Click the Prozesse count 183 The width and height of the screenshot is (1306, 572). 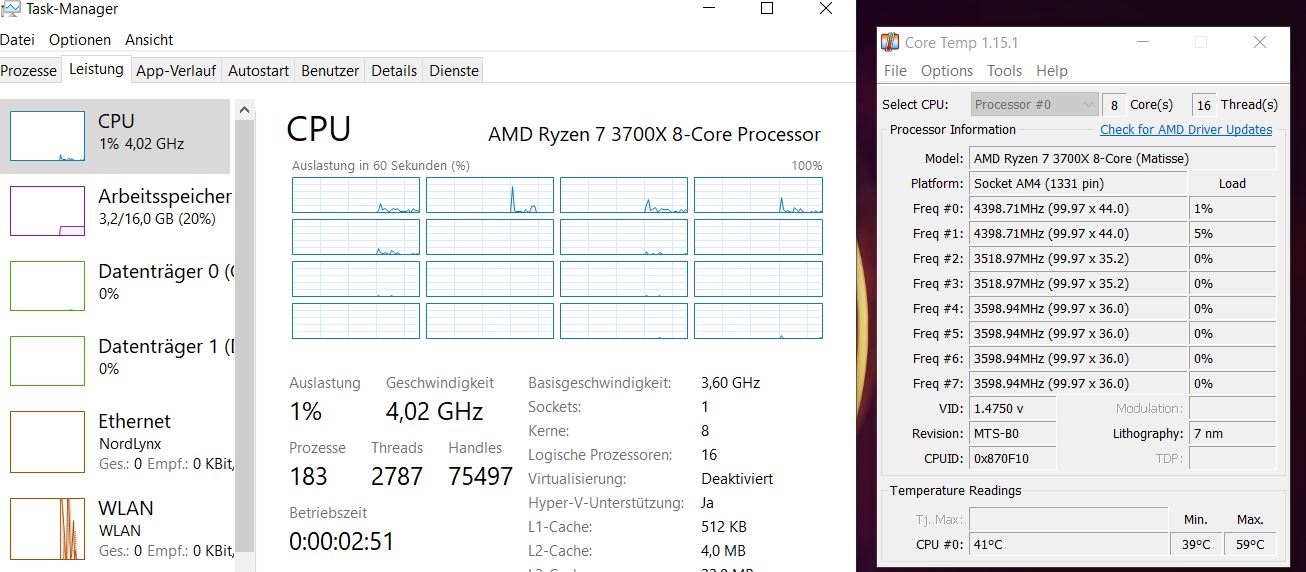[308, 477]
